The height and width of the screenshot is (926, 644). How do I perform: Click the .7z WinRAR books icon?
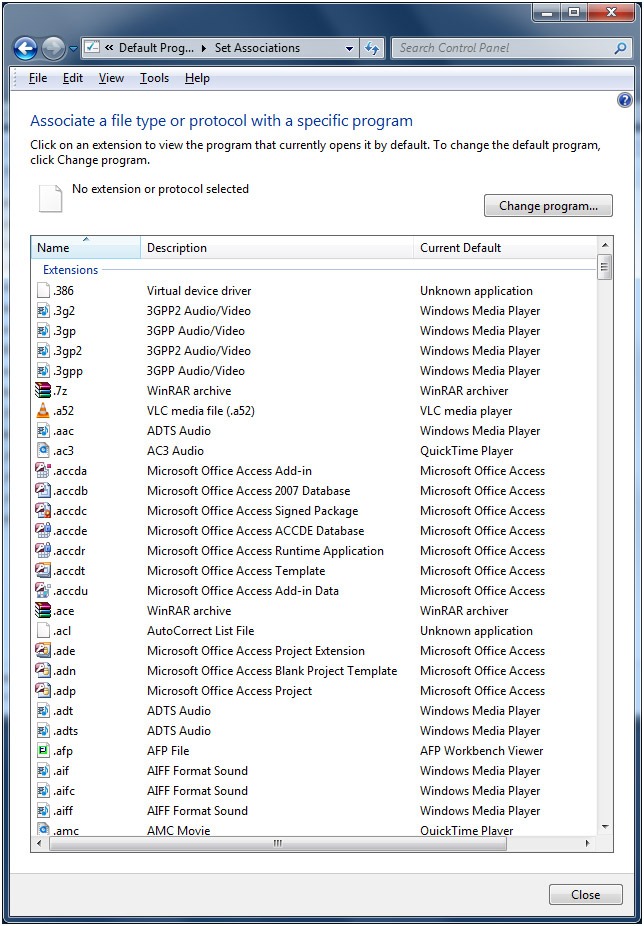coord(43,390)
